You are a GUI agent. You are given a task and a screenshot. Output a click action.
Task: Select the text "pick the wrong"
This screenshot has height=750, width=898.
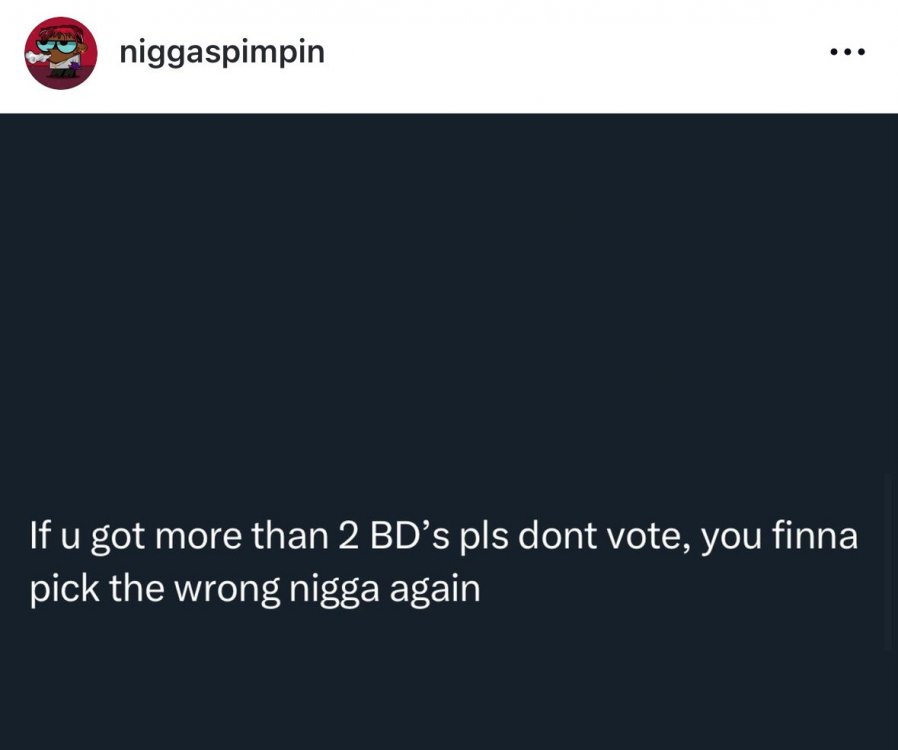[x=150, y=588]
